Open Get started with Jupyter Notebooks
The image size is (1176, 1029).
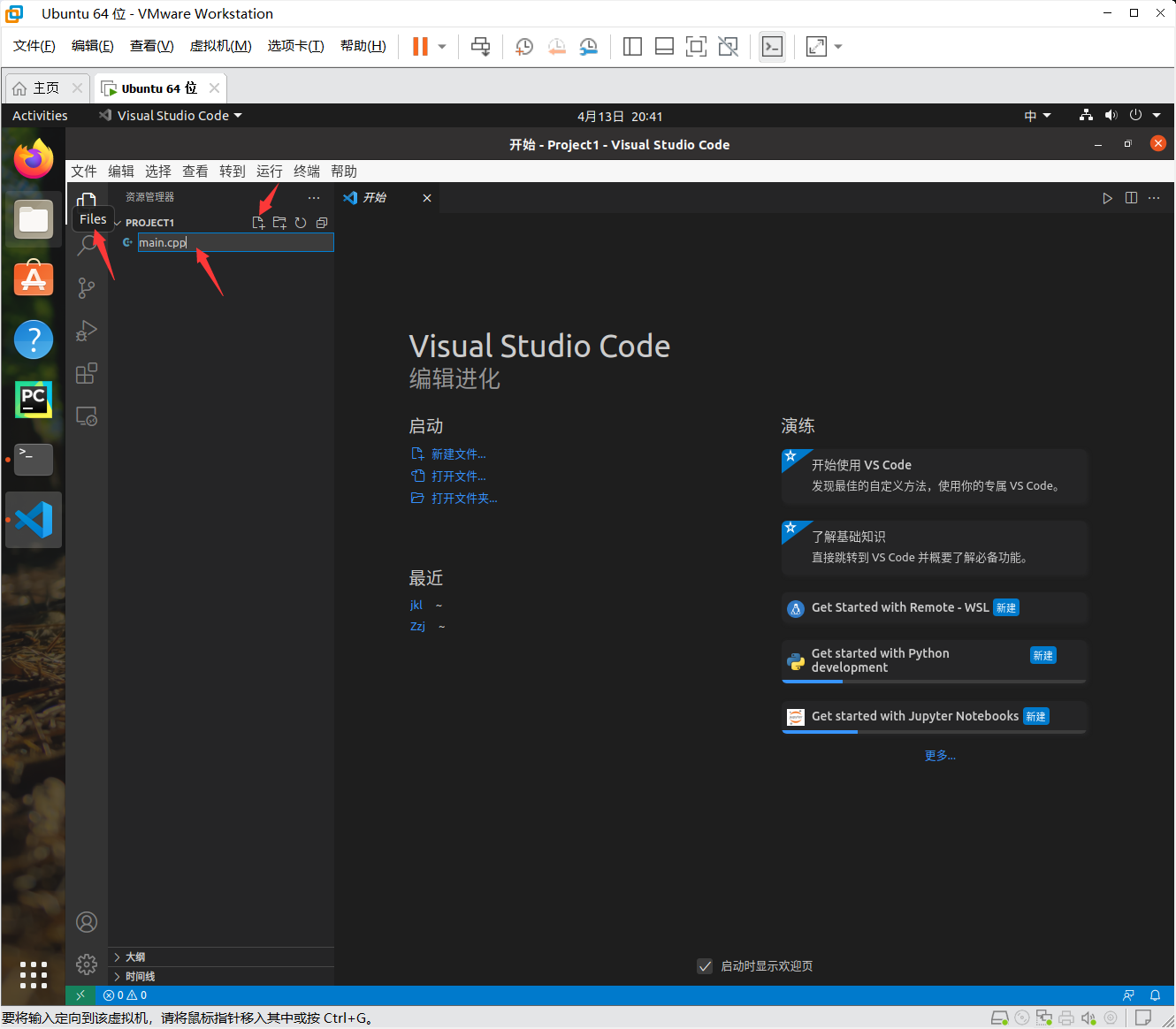(x=935, y=717)
